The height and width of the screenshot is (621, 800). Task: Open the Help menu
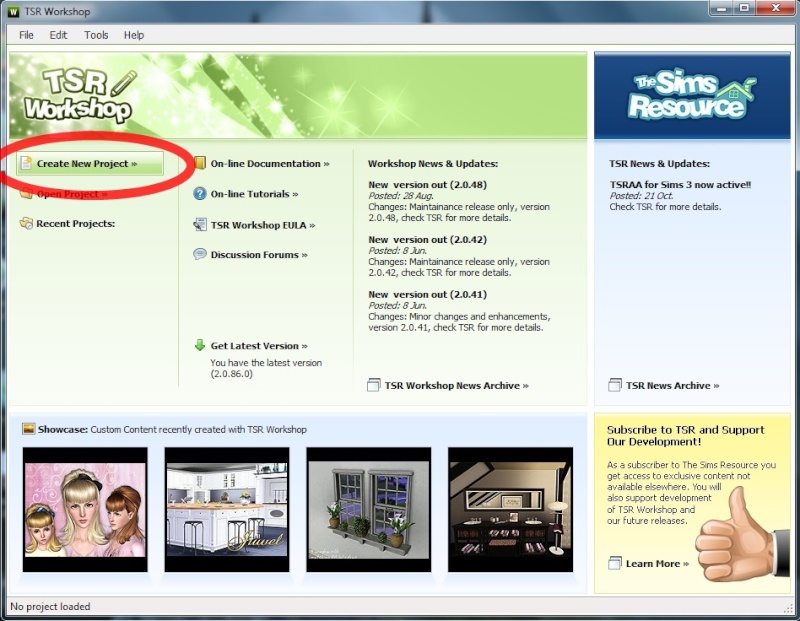[x=134, y=35]
